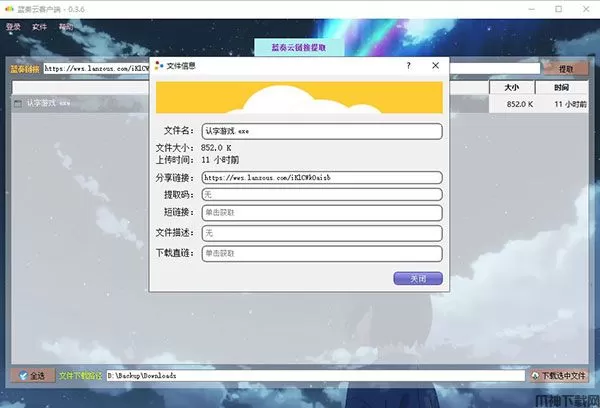Open the 登录 menu
This screenshot has width=600, height=408.
tap(13, 27)
